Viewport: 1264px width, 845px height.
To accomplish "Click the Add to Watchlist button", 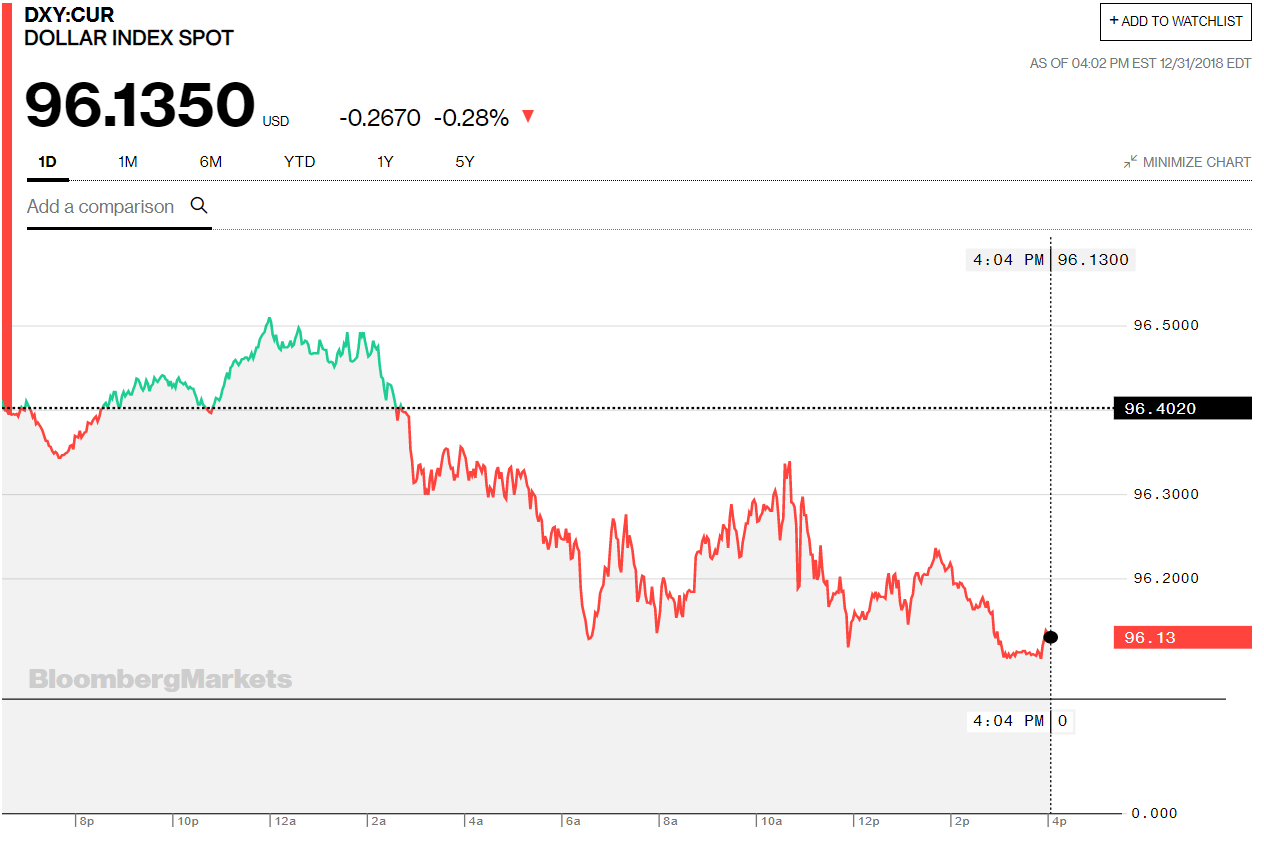I will coord(1175,21).
